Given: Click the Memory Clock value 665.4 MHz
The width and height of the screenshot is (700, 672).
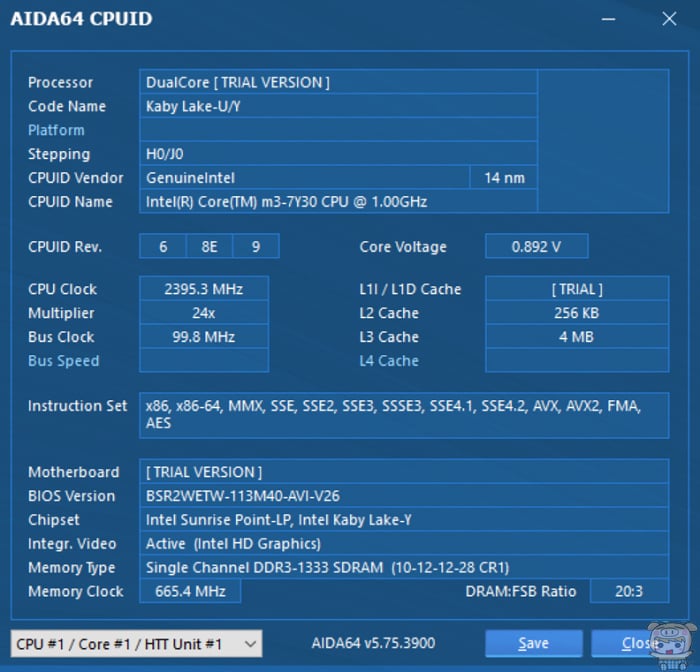Looking at the screenshot, I should (190, 591).
